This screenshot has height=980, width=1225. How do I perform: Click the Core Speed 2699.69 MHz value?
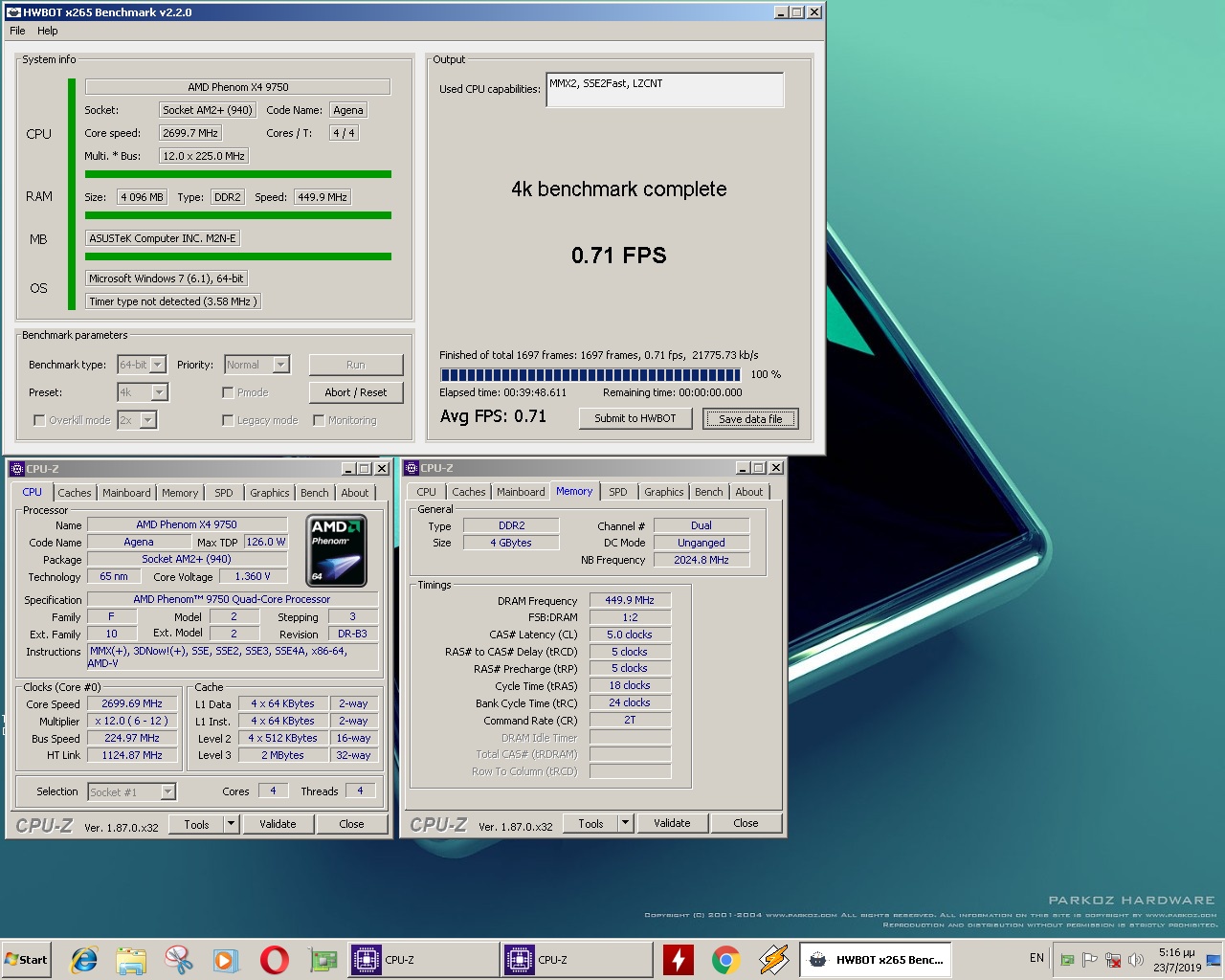[x=132, y=703]
